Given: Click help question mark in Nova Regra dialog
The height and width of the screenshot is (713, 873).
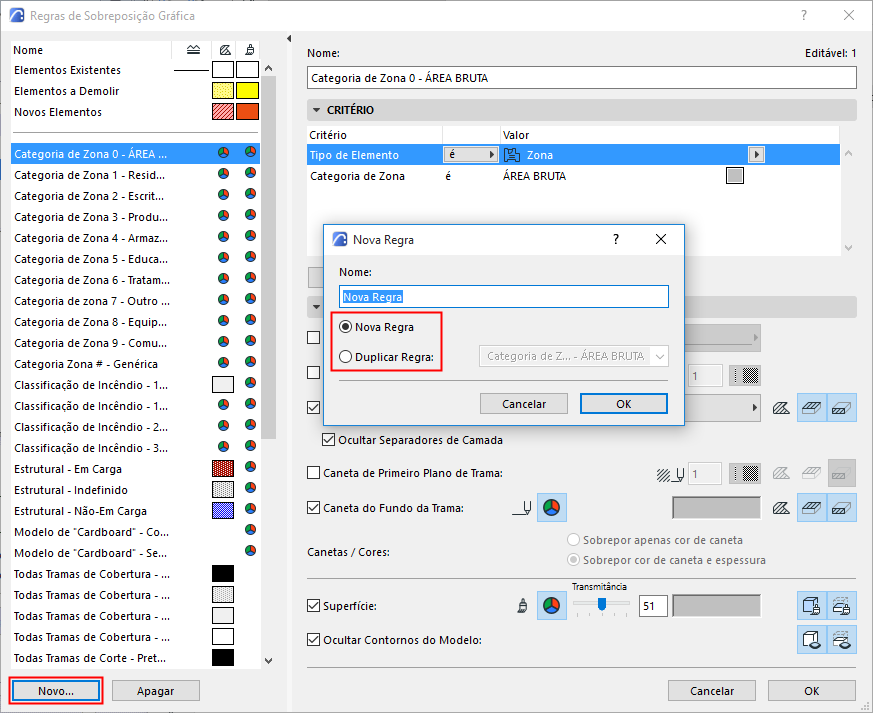Looking at the screenshot, I should [x=616, y=239].
